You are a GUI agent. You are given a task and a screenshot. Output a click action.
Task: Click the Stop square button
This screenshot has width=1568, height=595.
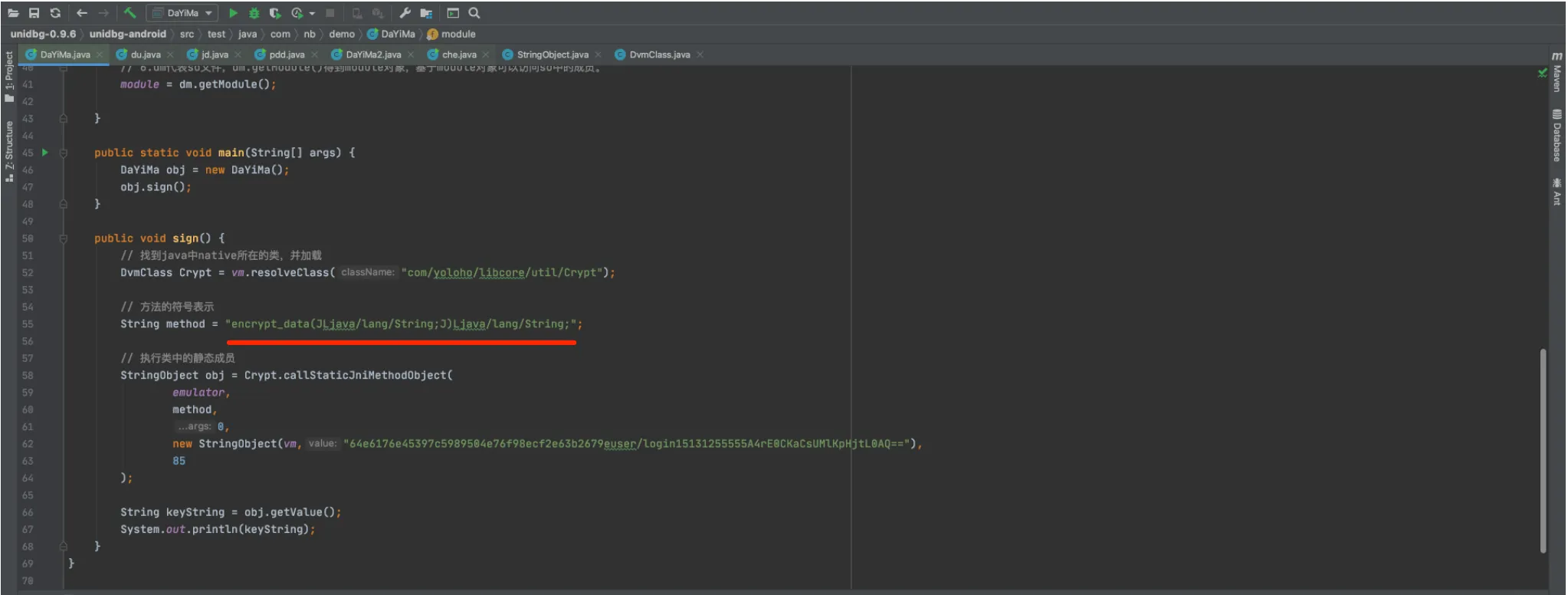coord(330,13)
